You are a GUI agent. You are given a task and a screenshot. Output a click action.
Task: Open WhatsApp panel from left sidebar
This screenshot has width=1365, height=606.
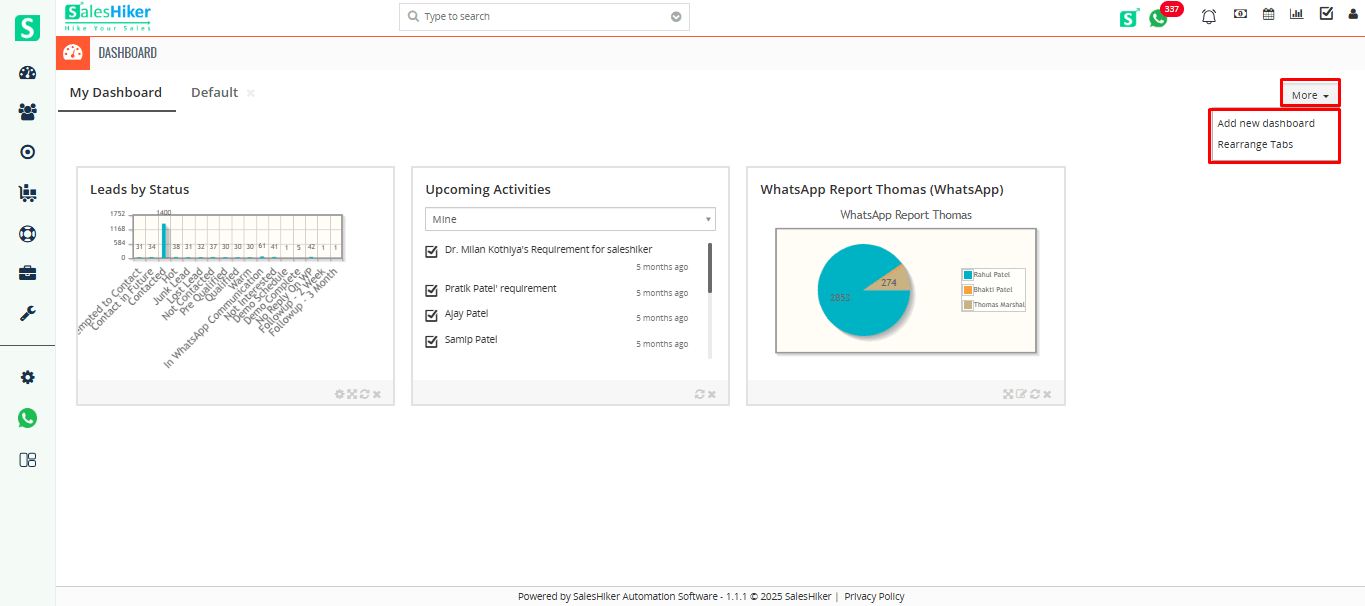click(x=27, y=417)
